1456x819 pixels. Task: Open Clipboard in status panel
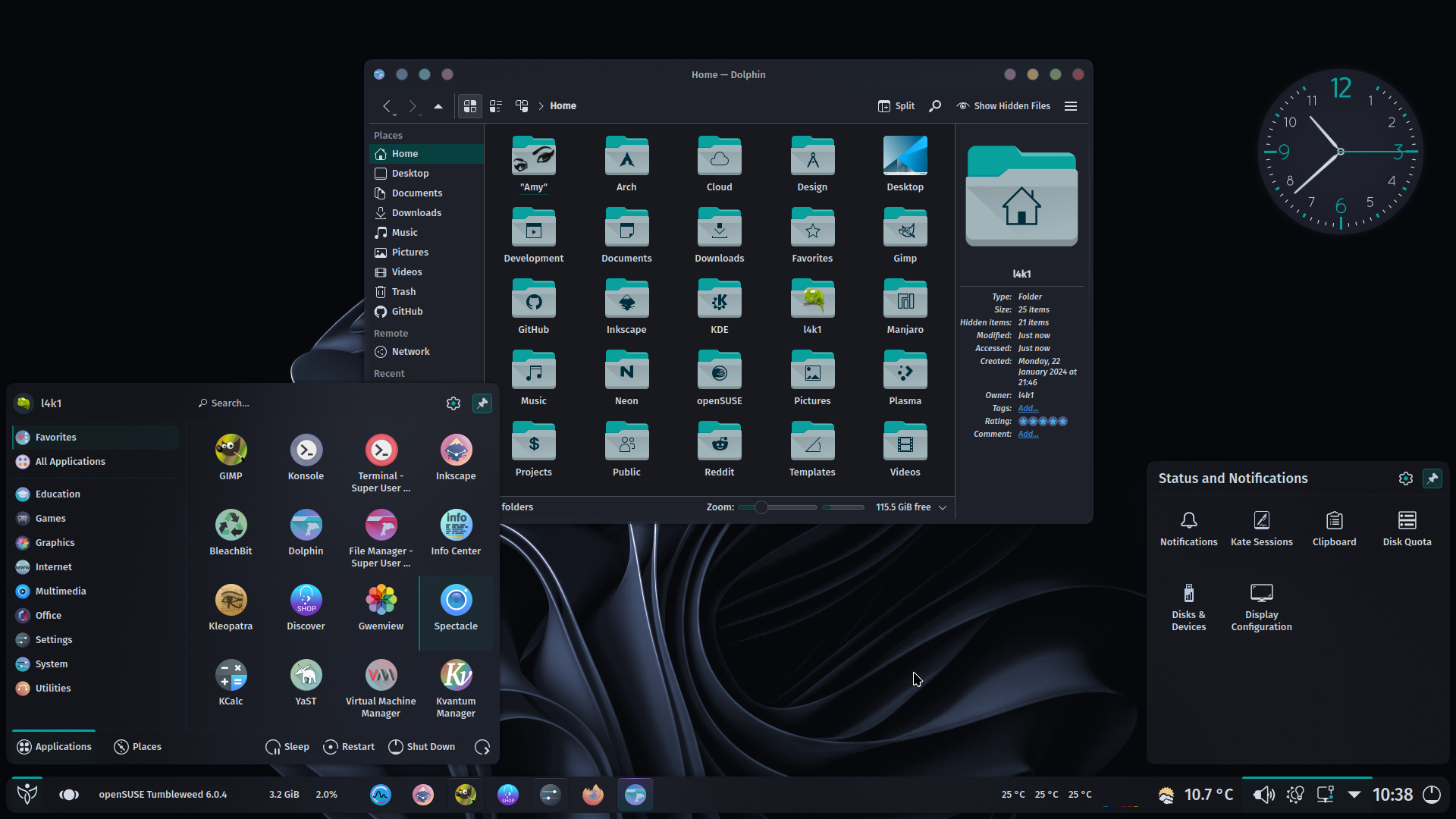pyautogui.click(x=1334, y=529)
